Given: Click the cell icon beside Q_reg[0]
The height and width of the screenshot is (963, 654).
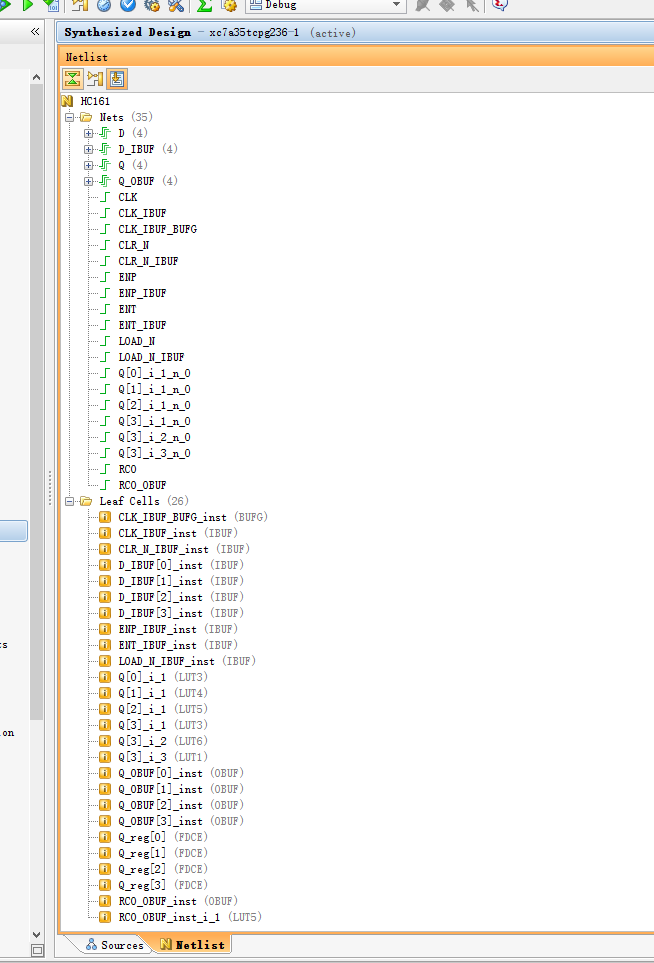Looking at the screenshot, I should [x=105, y=836].
